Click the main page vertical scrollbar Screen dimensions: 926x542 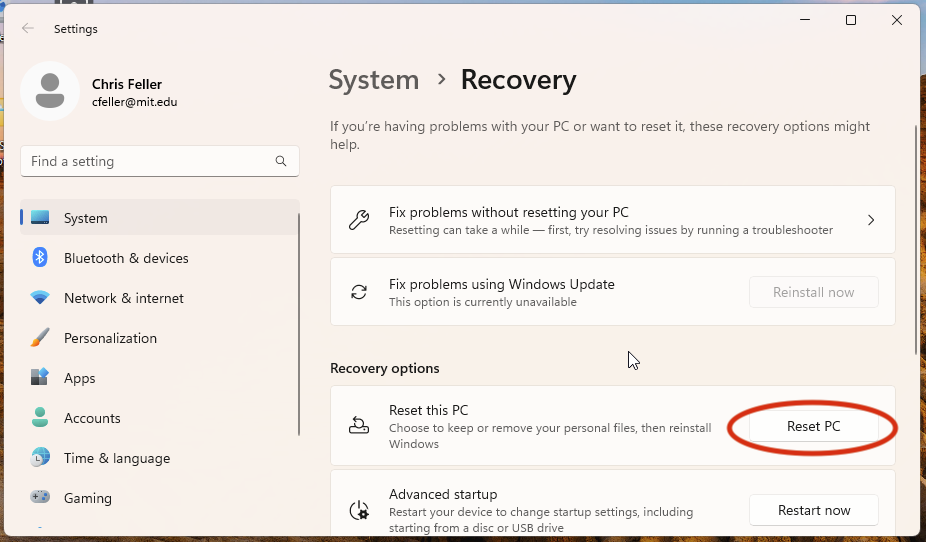click(917, 239)
